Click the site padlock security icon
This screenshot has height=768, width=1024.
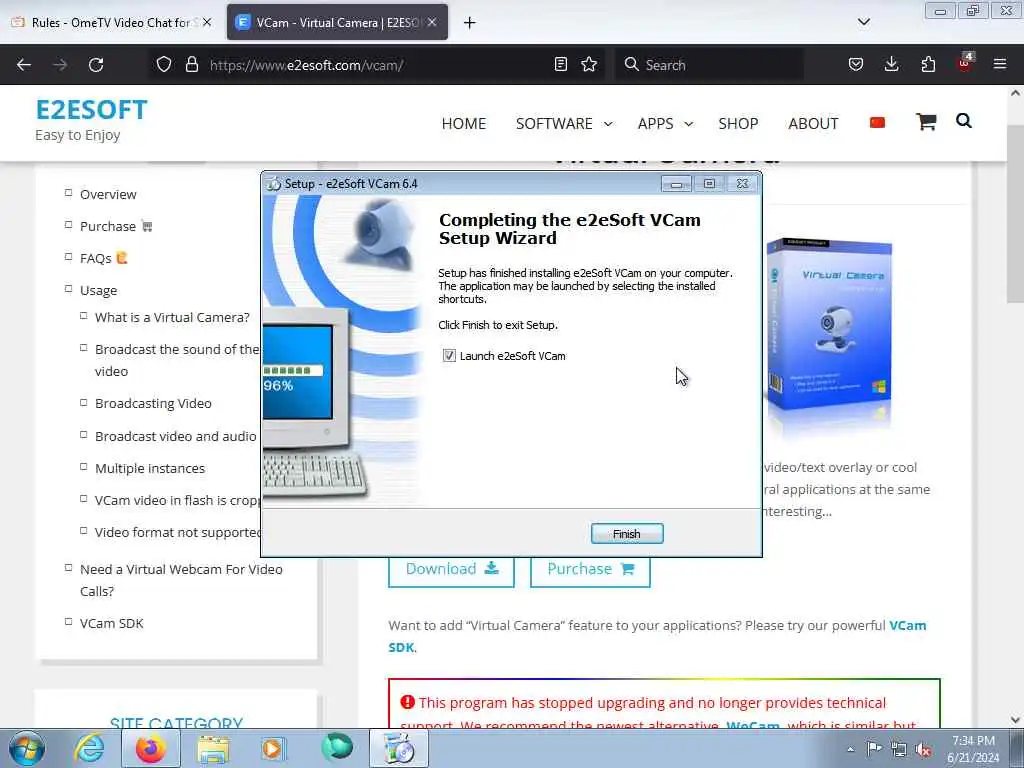tap(191, 64)
